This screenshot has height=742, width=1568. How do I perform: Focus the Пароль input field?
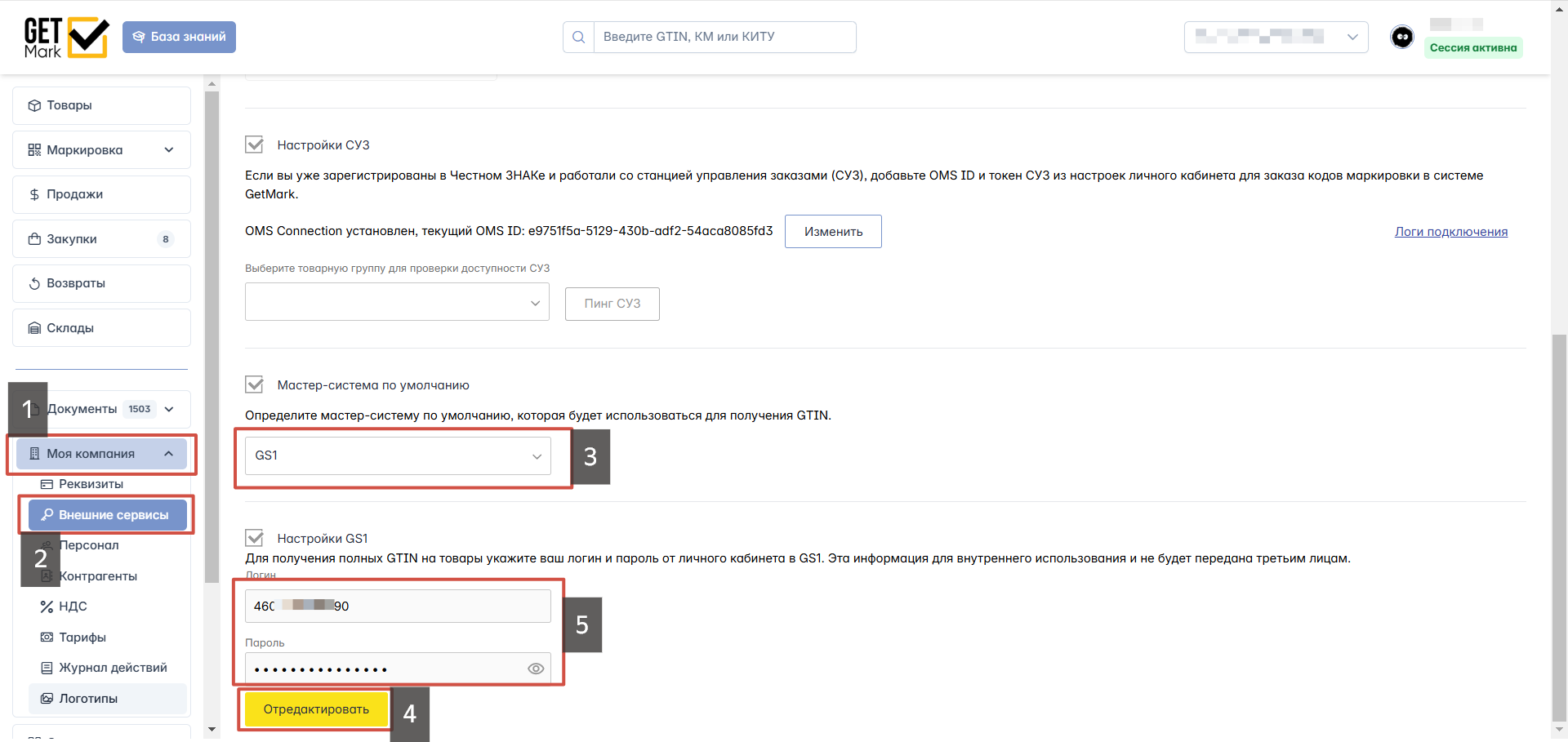point(398,669)
